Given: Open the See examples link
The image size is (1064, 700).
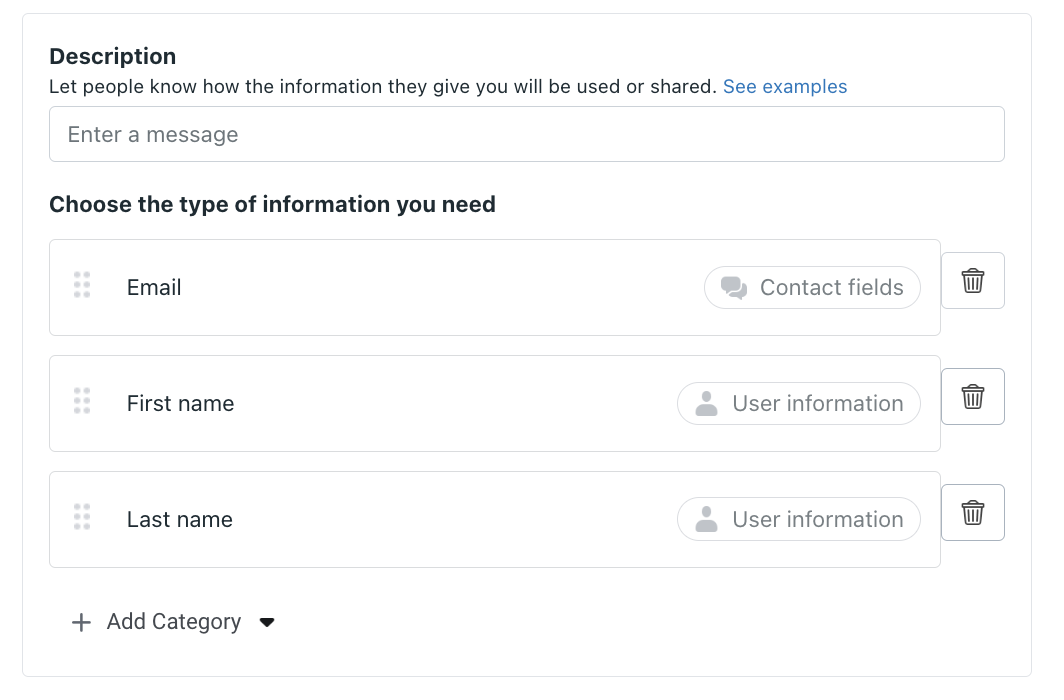Looking at the screenshot, I should coord(785,87).
